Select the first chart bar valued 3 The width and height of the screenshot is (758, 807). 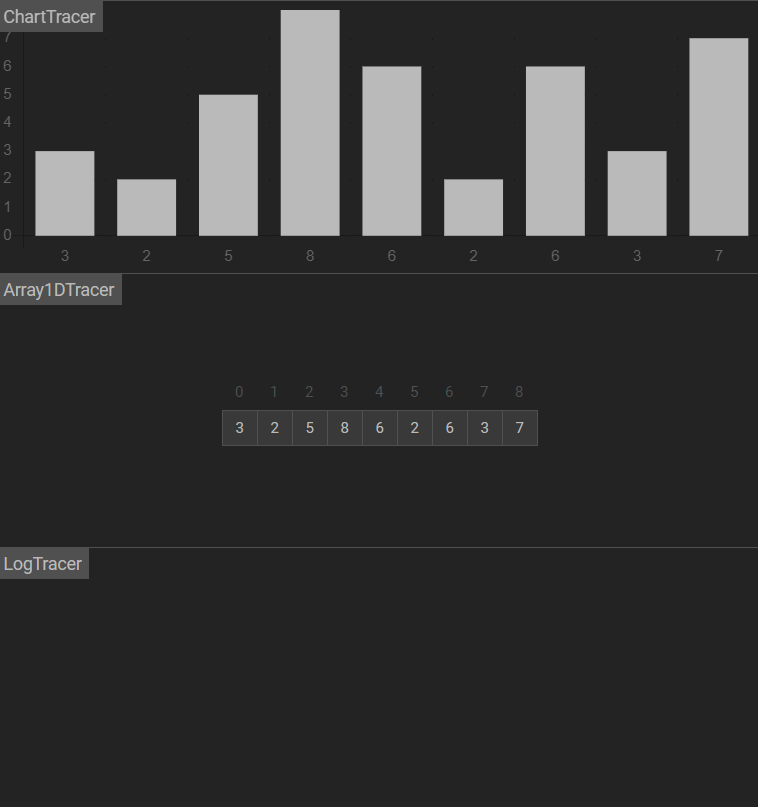[x=65, y=193]
